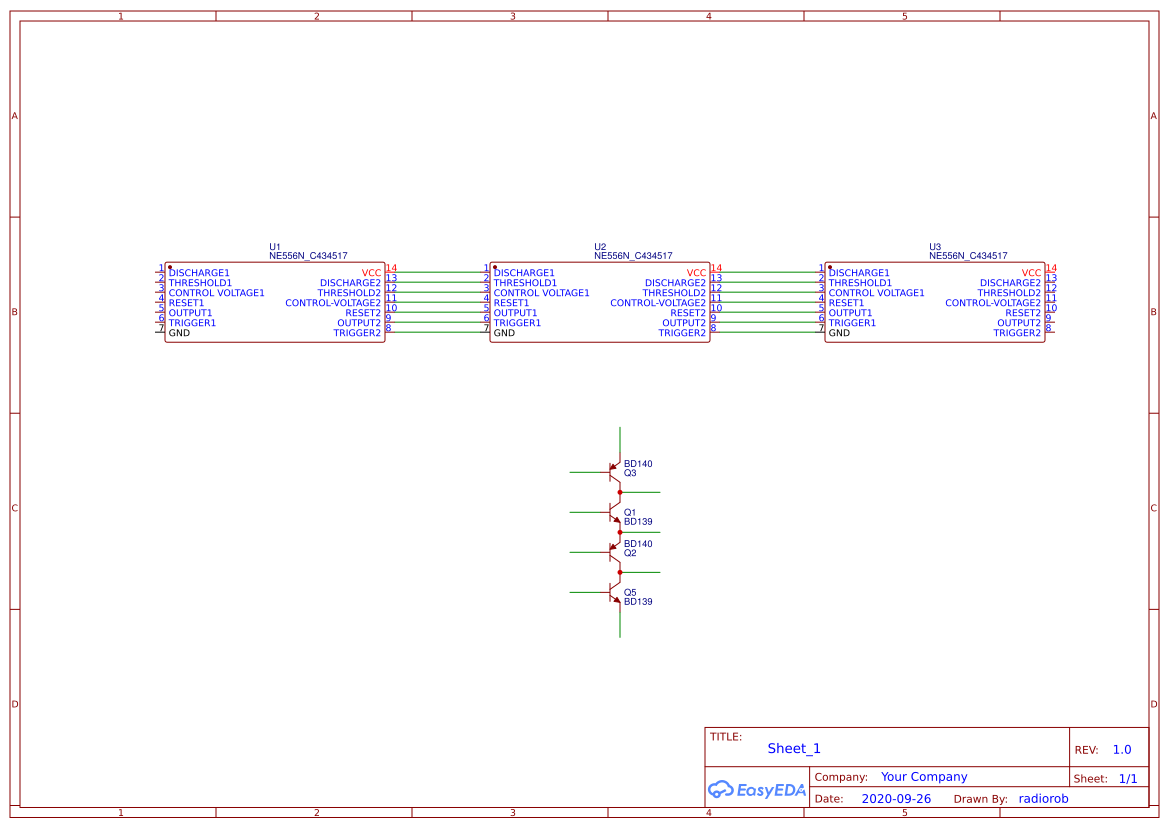Click the red VCC pin label on U2
The width and height of the screenshot is (1169, 828).
coord(696,273)
